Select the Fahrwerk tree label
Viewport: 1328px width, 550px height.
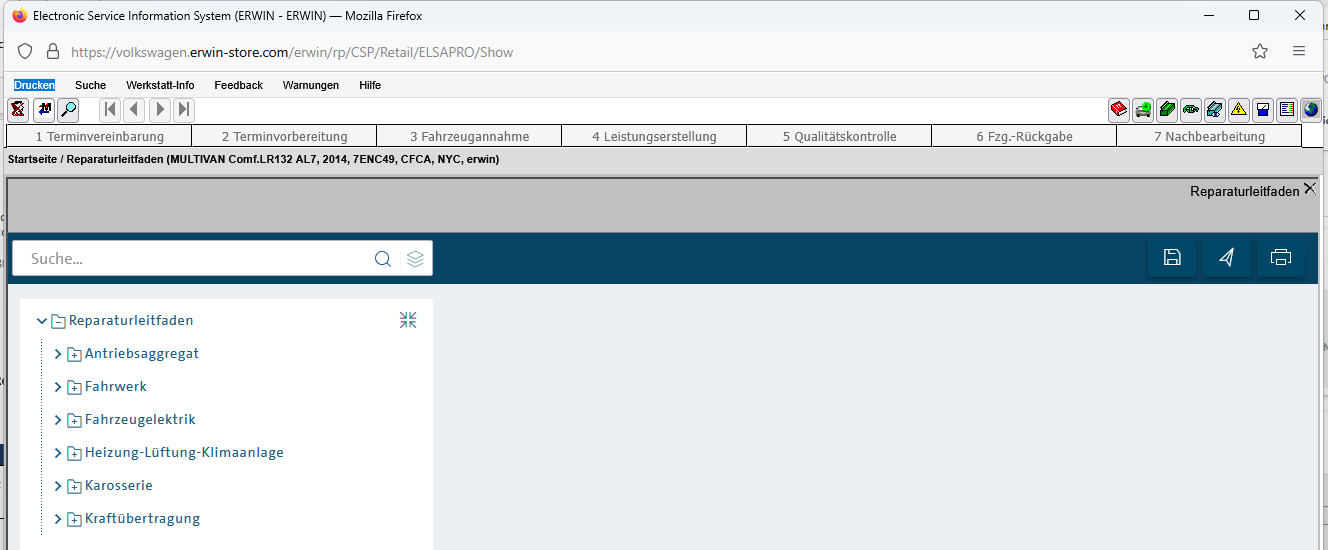click(x=116, y=387)
